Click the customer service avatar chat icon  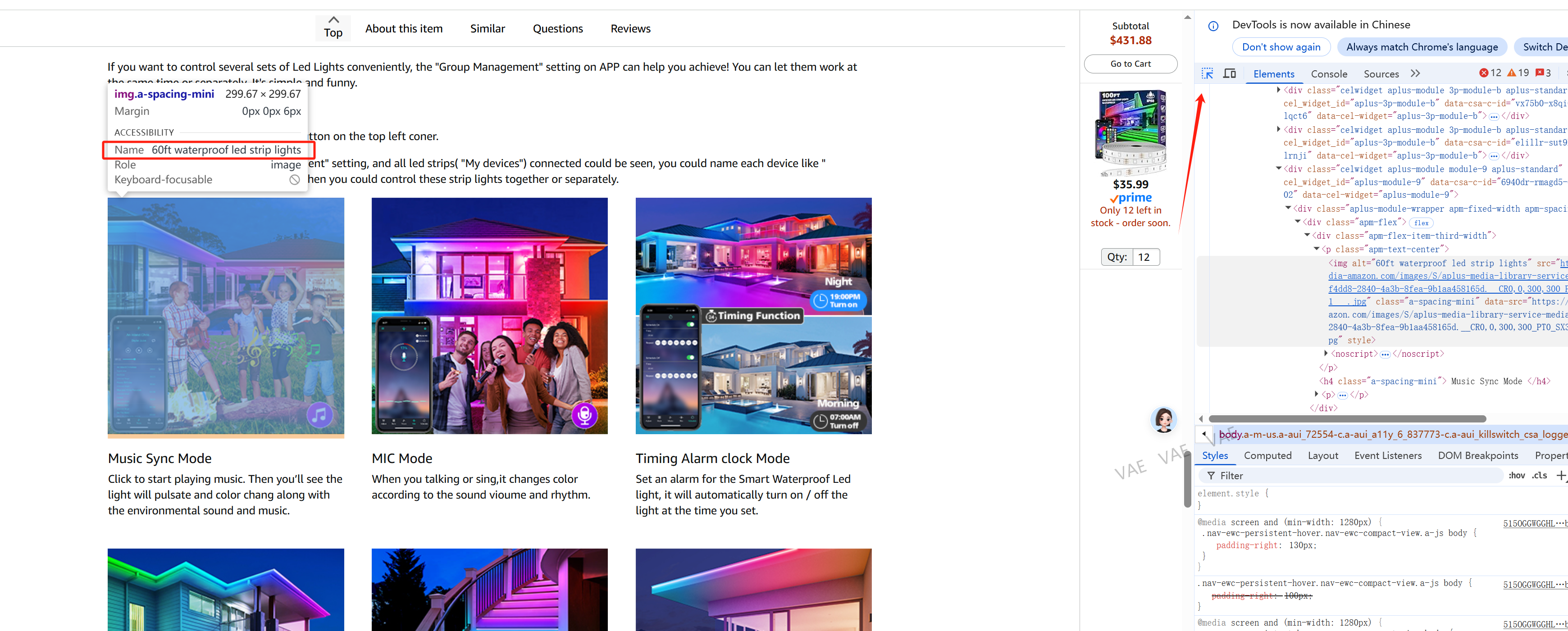[1163, 420]
